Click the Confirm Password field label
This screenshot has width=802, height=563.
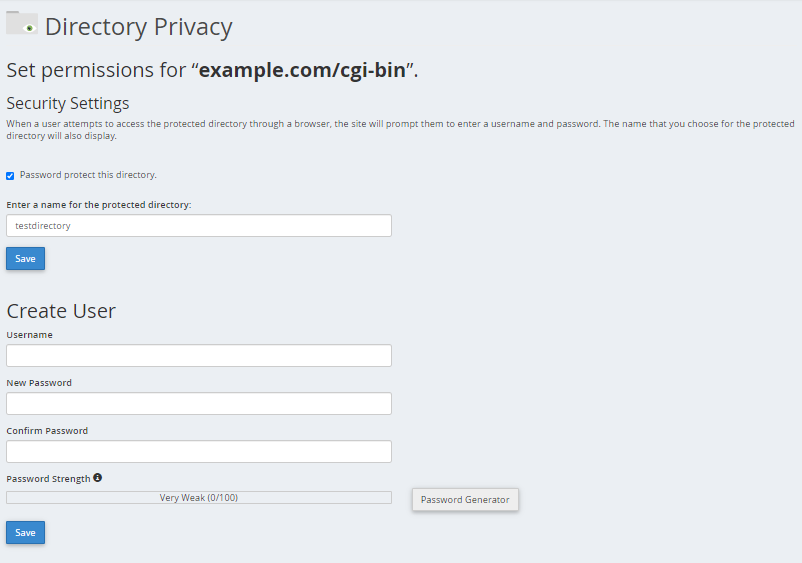click(47, 431)
